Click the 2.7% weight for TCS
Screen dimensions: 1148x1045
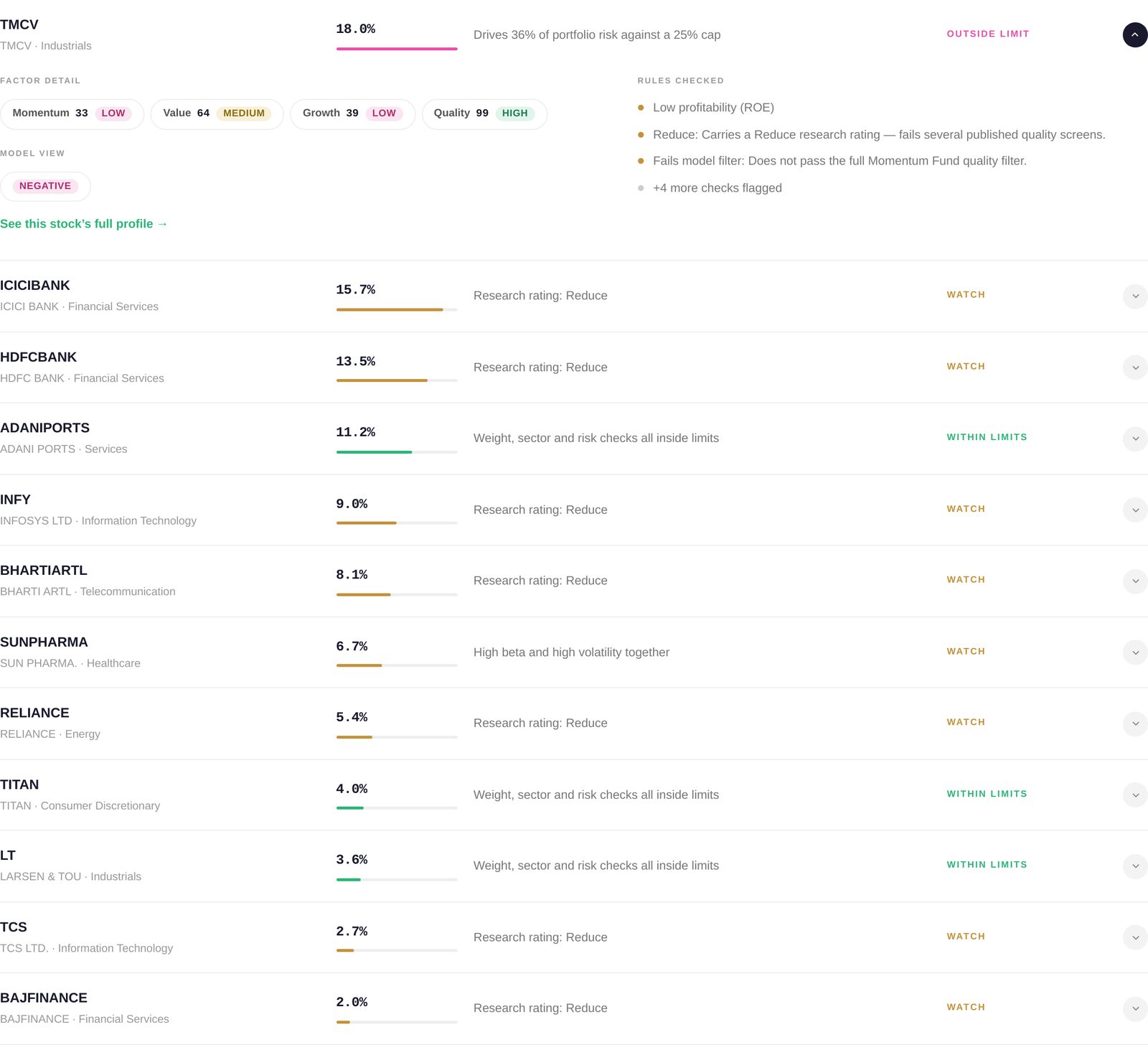(352, 931)
